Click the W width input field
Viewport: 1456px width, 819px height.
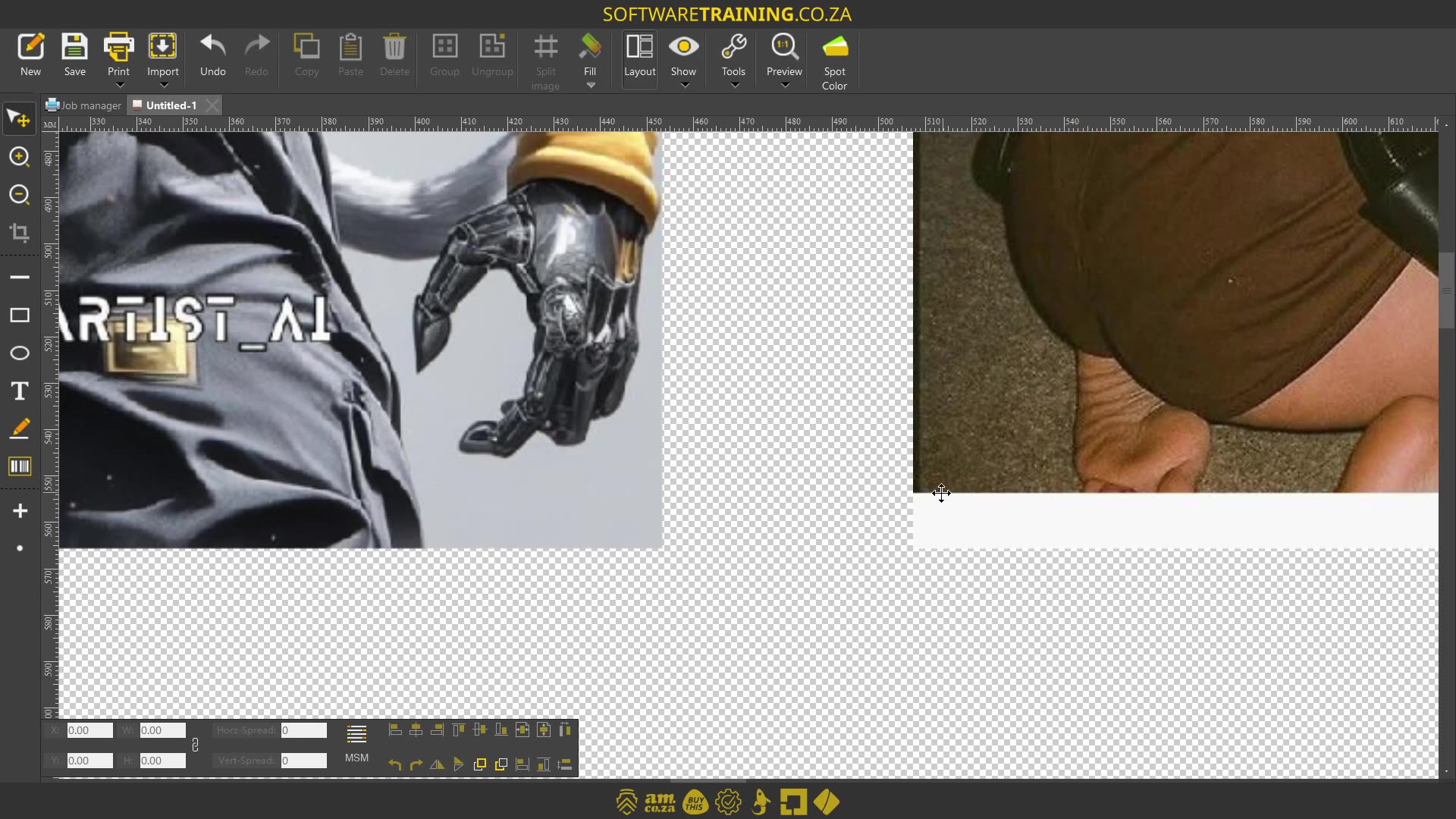tap(162, 730)
